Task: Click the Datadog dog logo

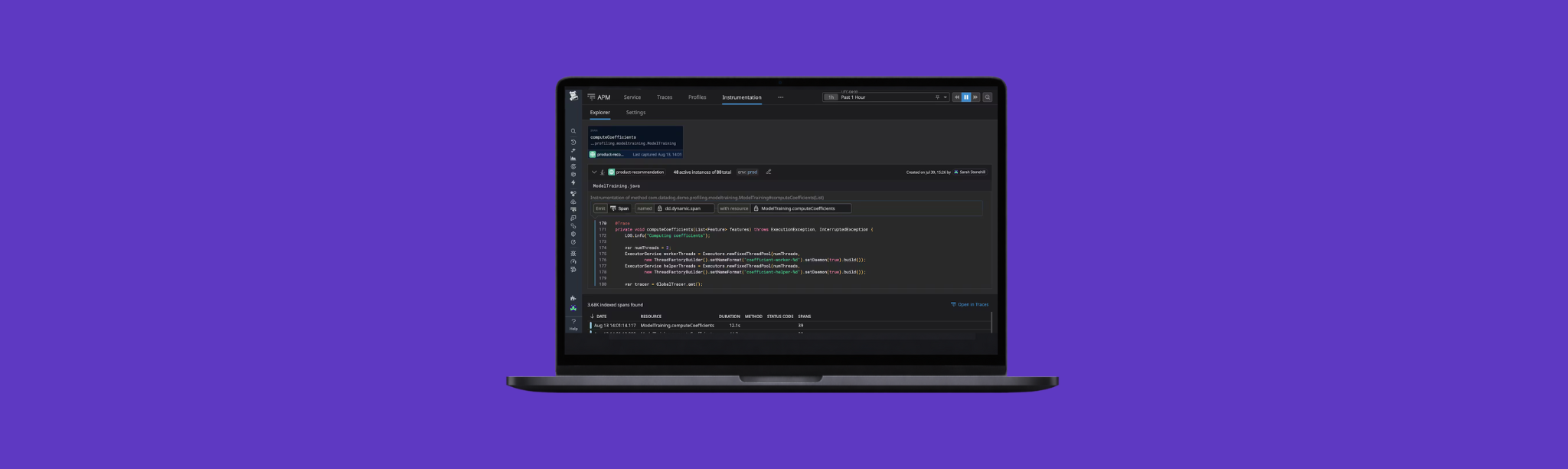Action: click(x=573, y=96)
